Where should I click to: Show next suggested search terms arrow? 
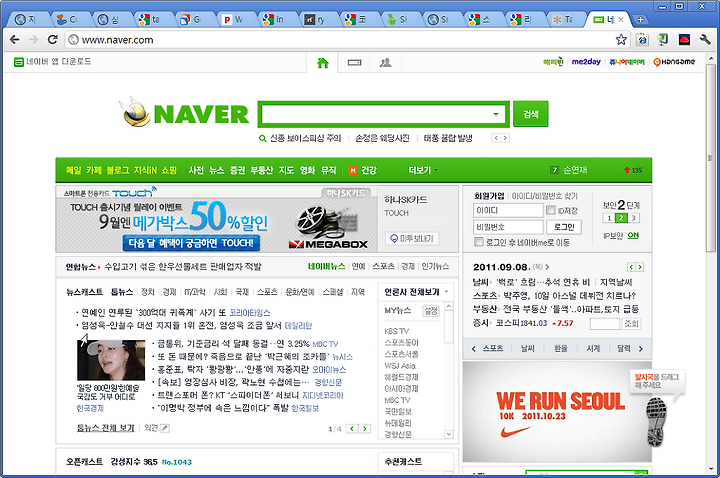tap(505, 138)
